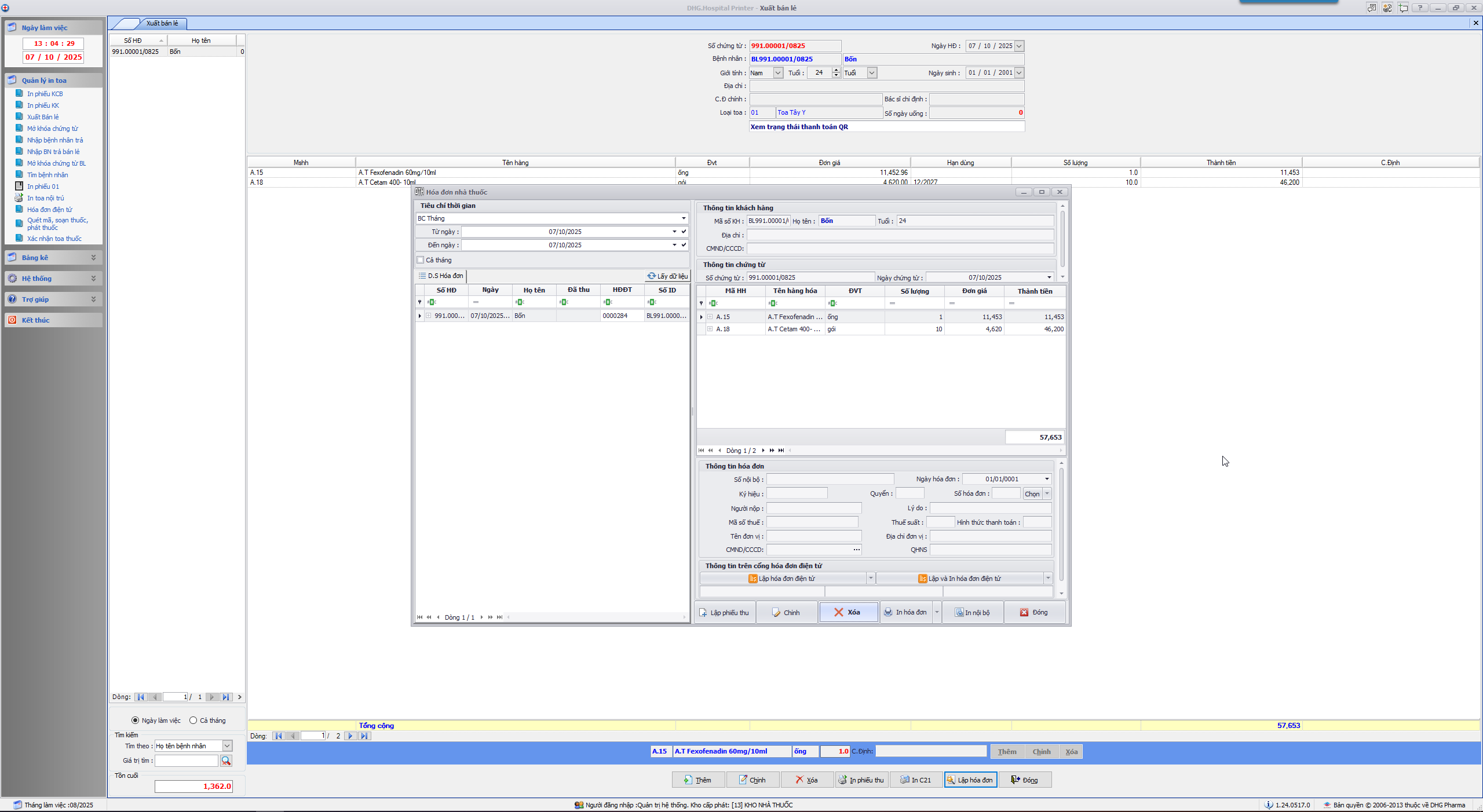Click the In toa nội trú printer icon
The image size is (1483, 812).
19,197
